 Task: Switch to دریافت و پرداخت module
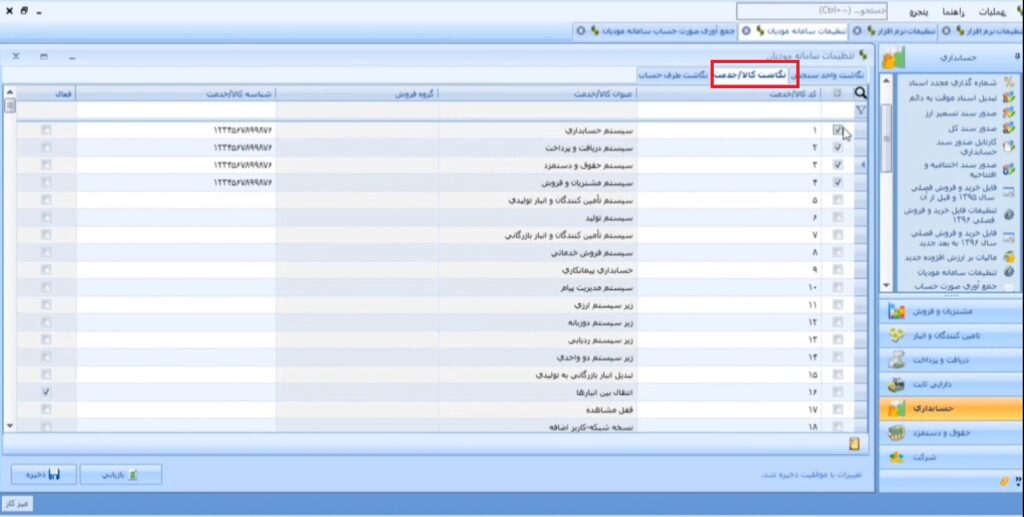tap(950, 360)
